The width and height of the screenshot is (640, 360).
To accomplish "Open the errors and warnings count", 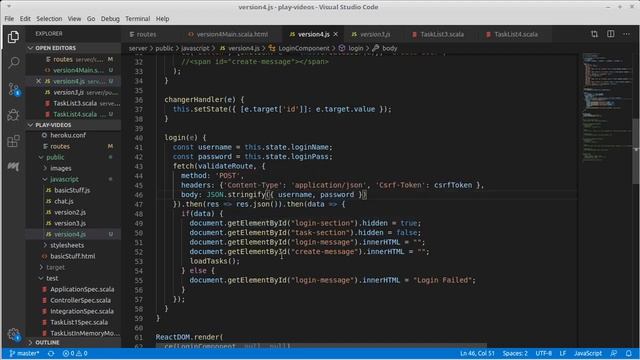I will 75,353.
